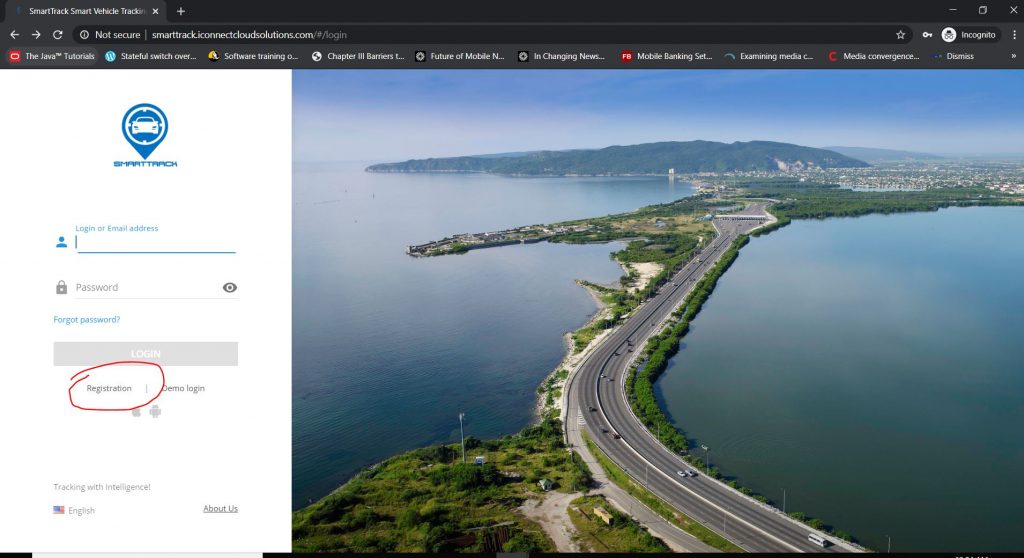Click the Password input field
Viewport: 1024px width, 558px height.
145,288
